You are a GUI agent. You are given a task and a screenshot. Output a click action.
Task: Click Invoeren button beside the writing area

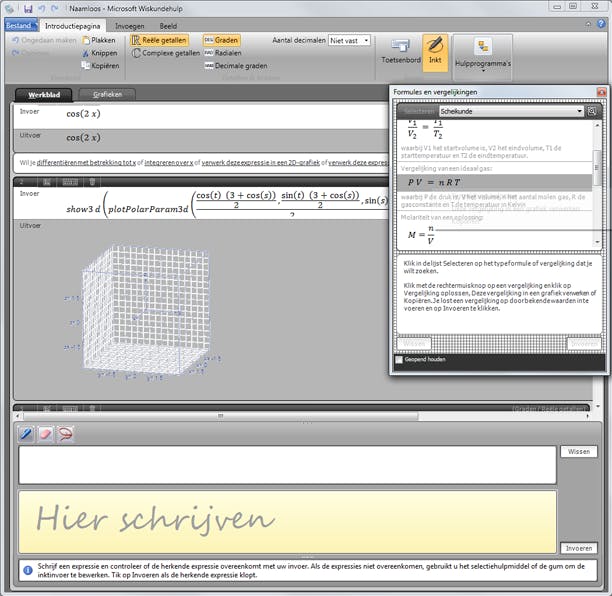(579, 548)
